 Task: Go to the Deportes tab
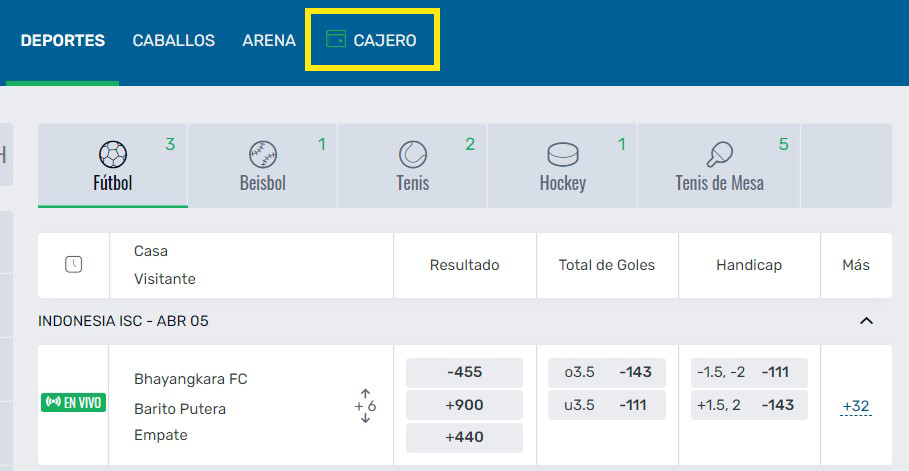coord(63,40)
